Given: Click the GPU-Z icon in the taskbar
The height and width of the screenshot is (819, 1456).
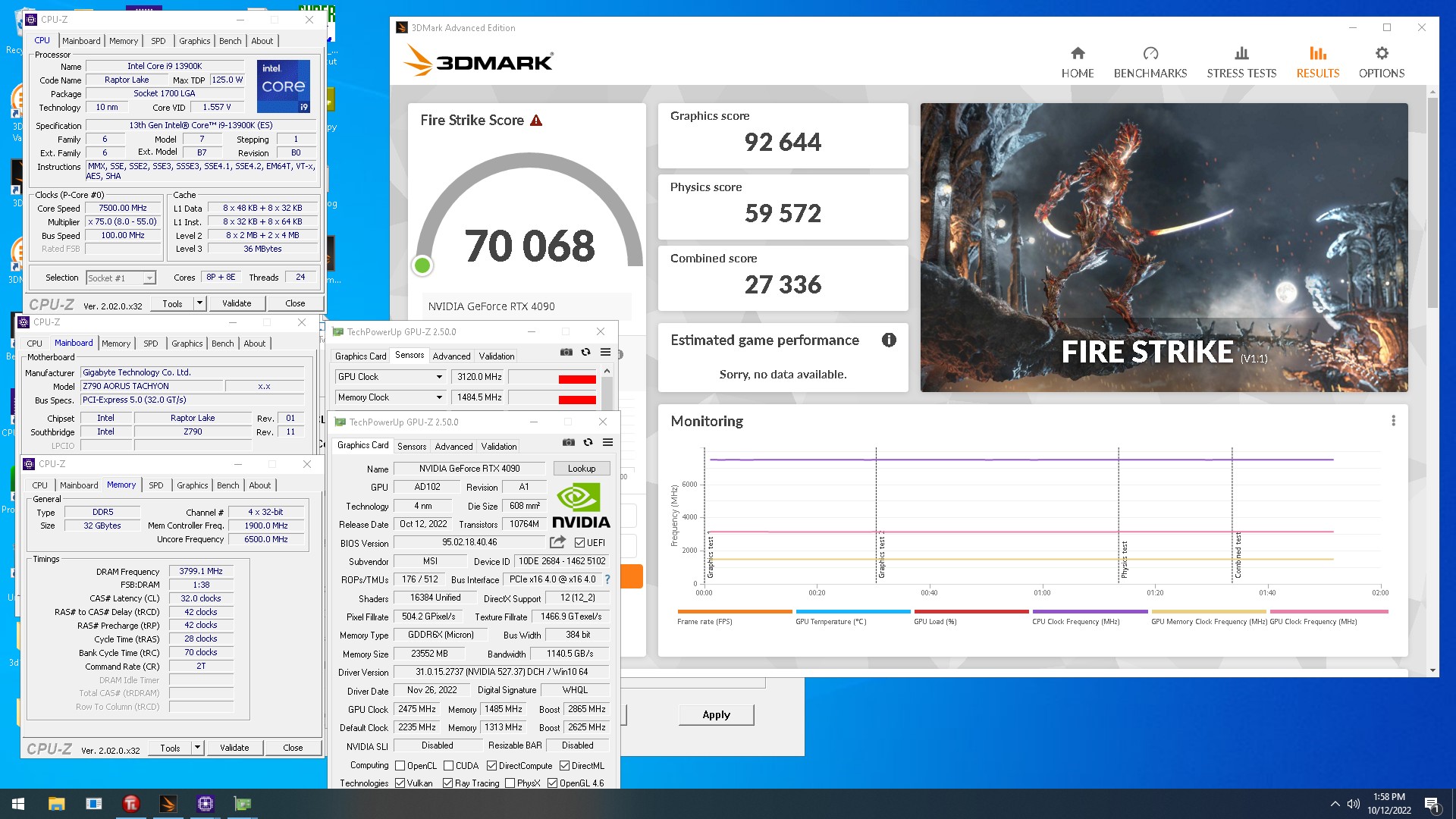Looking at the screenshot, I should click(x=242, y=804).
